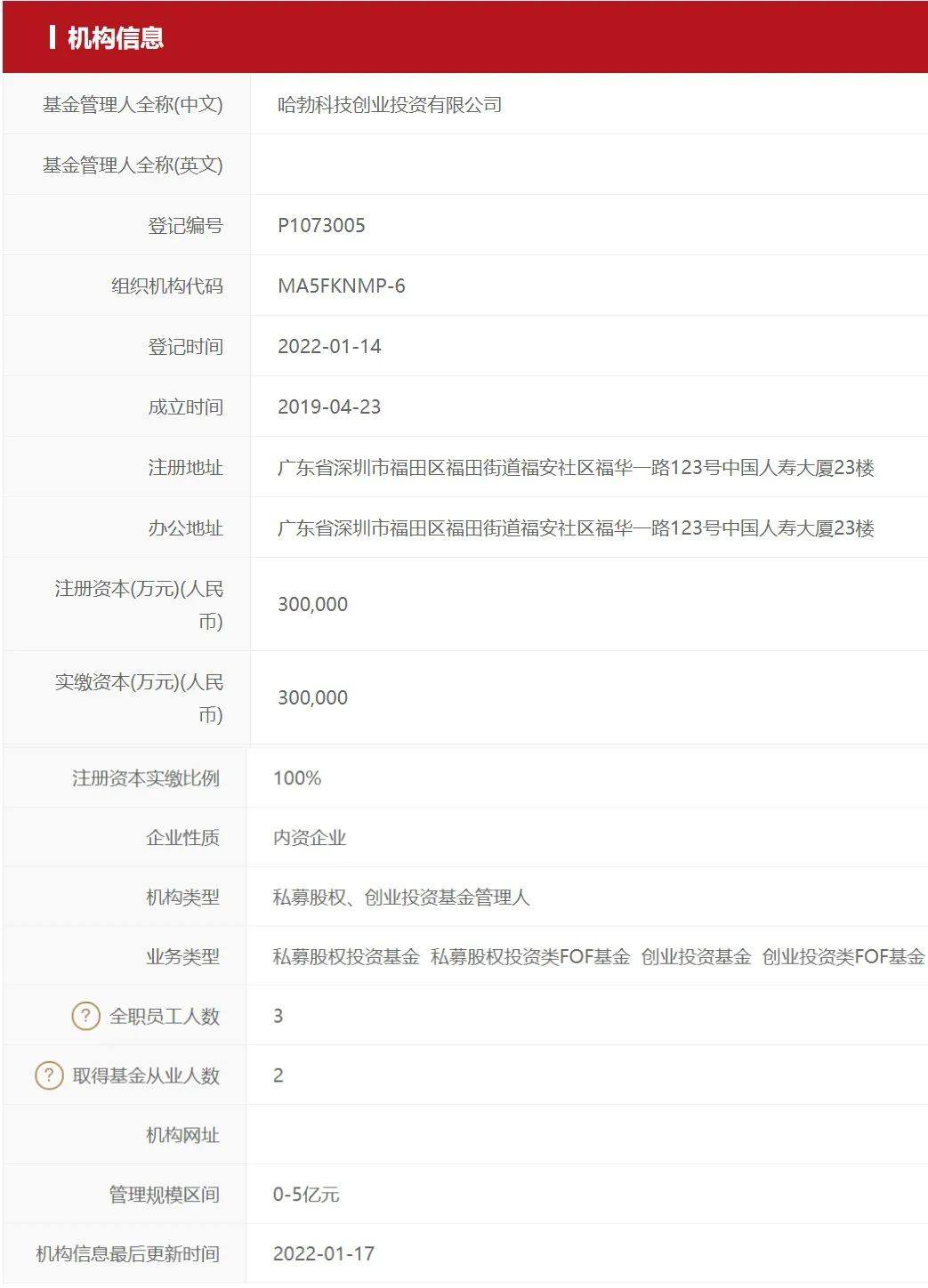
Task: Click the 登记时间 date 2022-01-14
Action: point(328,346)
